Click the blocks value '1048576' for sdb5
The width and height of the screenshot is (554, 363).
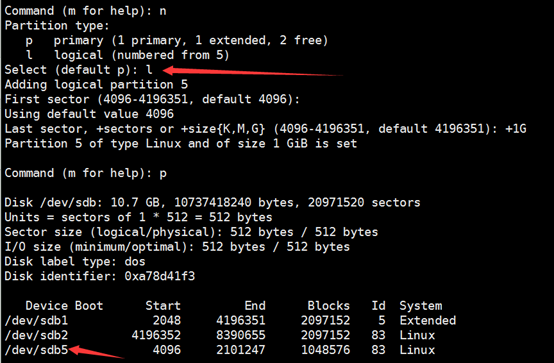(325, 350)
